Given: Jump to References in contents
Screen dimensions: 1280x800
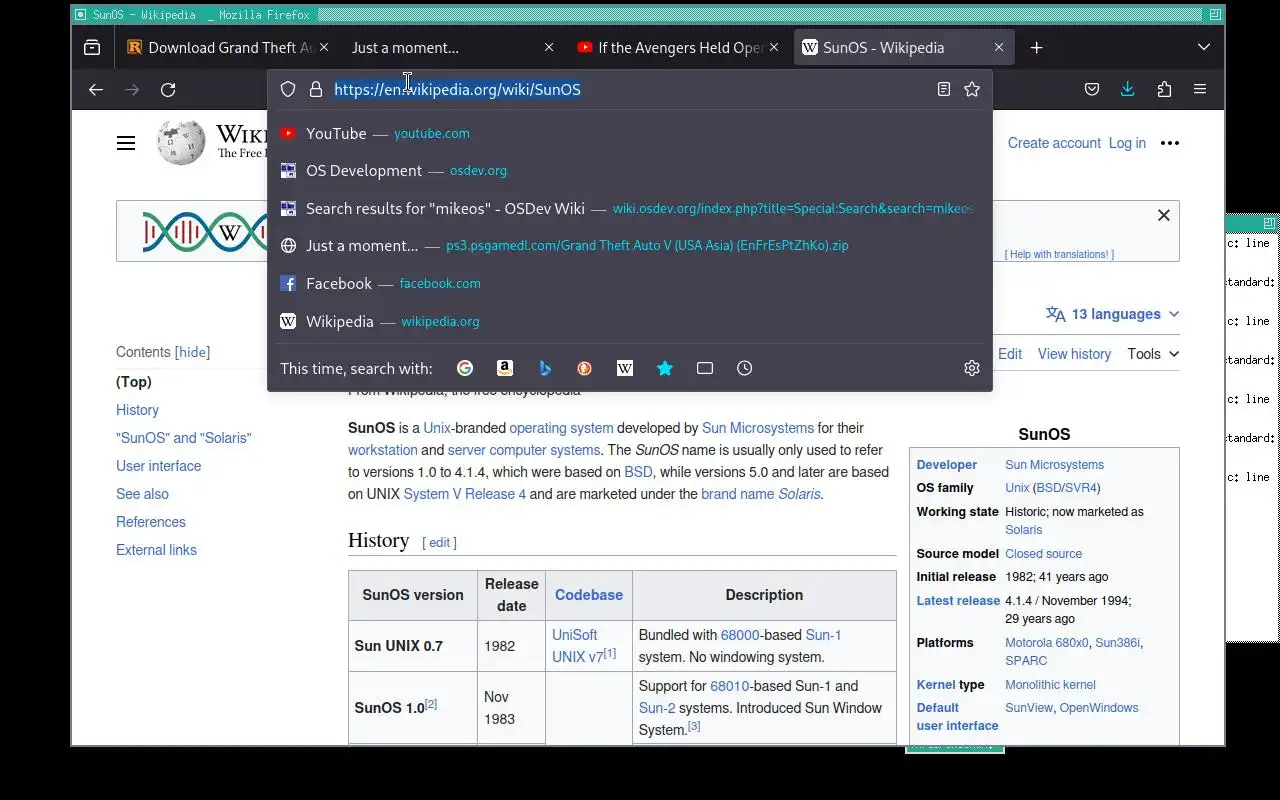Looking at the screenshot, I should tap(151, 522).
